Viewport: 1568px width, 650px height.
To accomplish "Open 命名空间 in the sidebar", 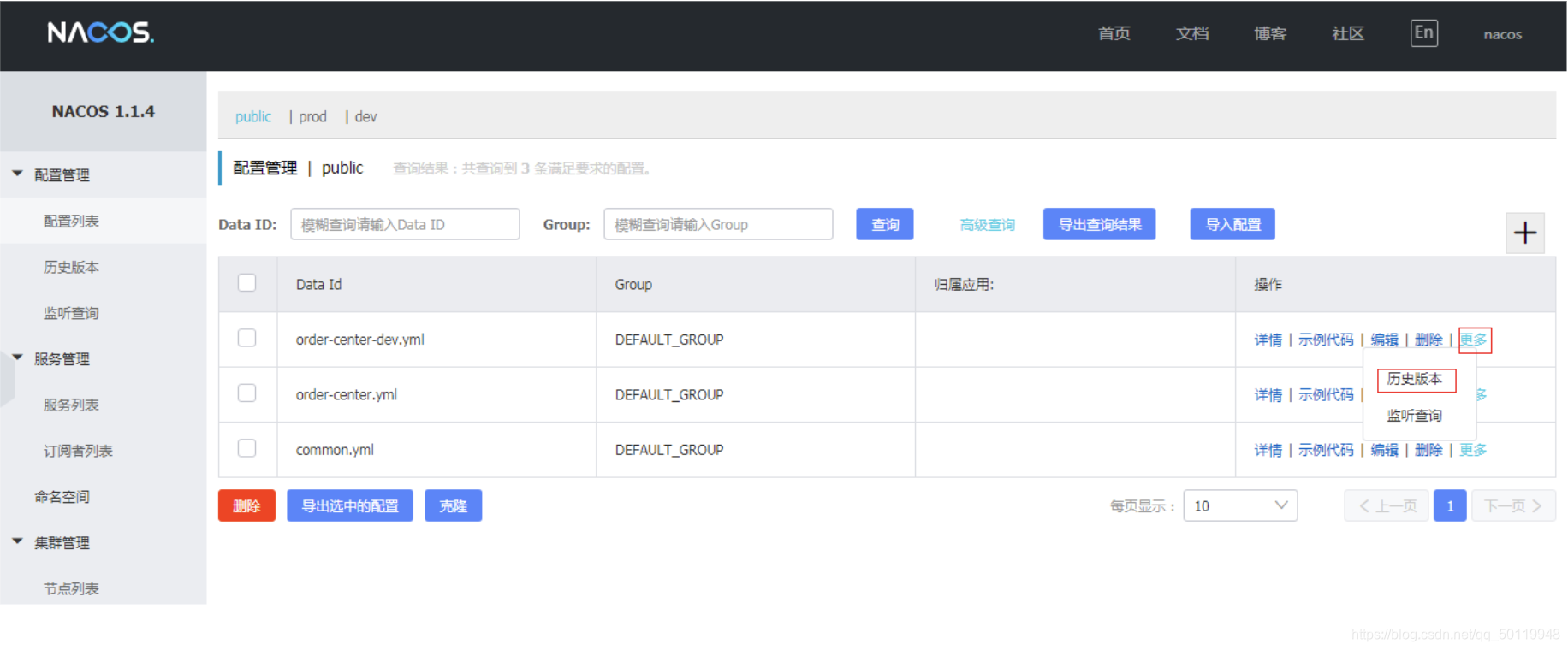I will [62, 497].
